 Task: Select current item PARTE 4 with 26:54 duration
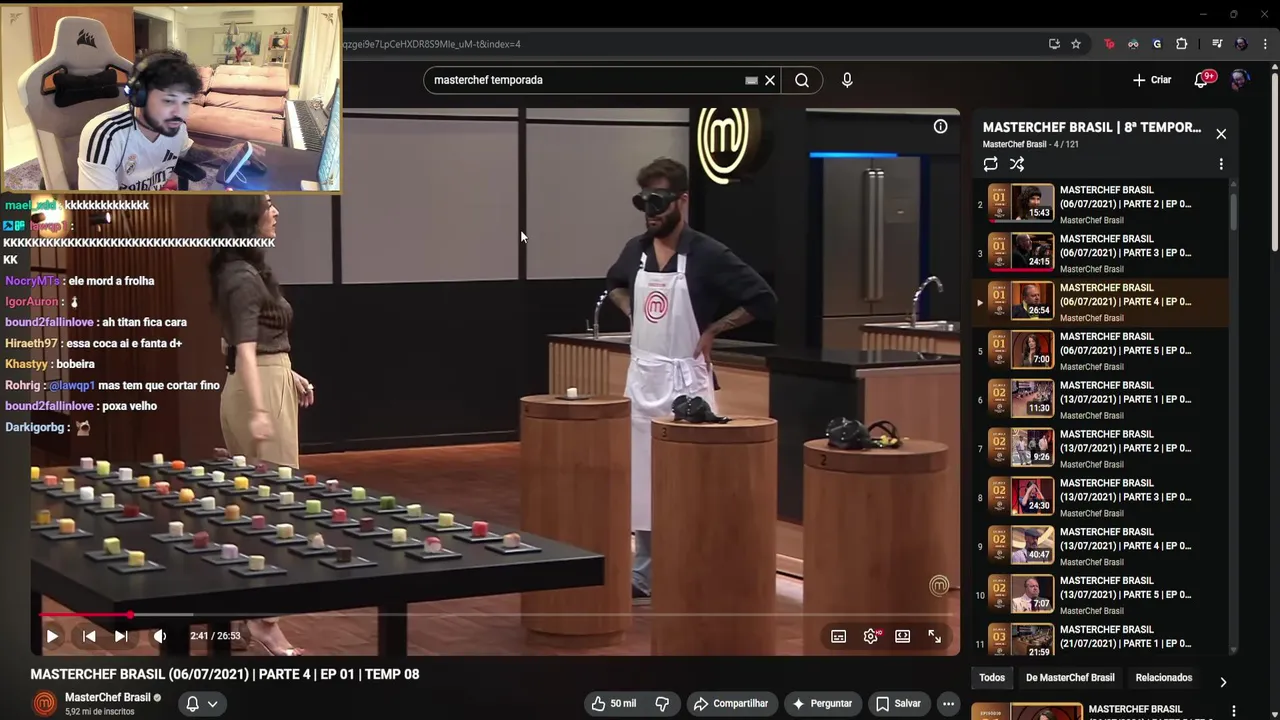pyautogui.click(x=1100, y=302)
